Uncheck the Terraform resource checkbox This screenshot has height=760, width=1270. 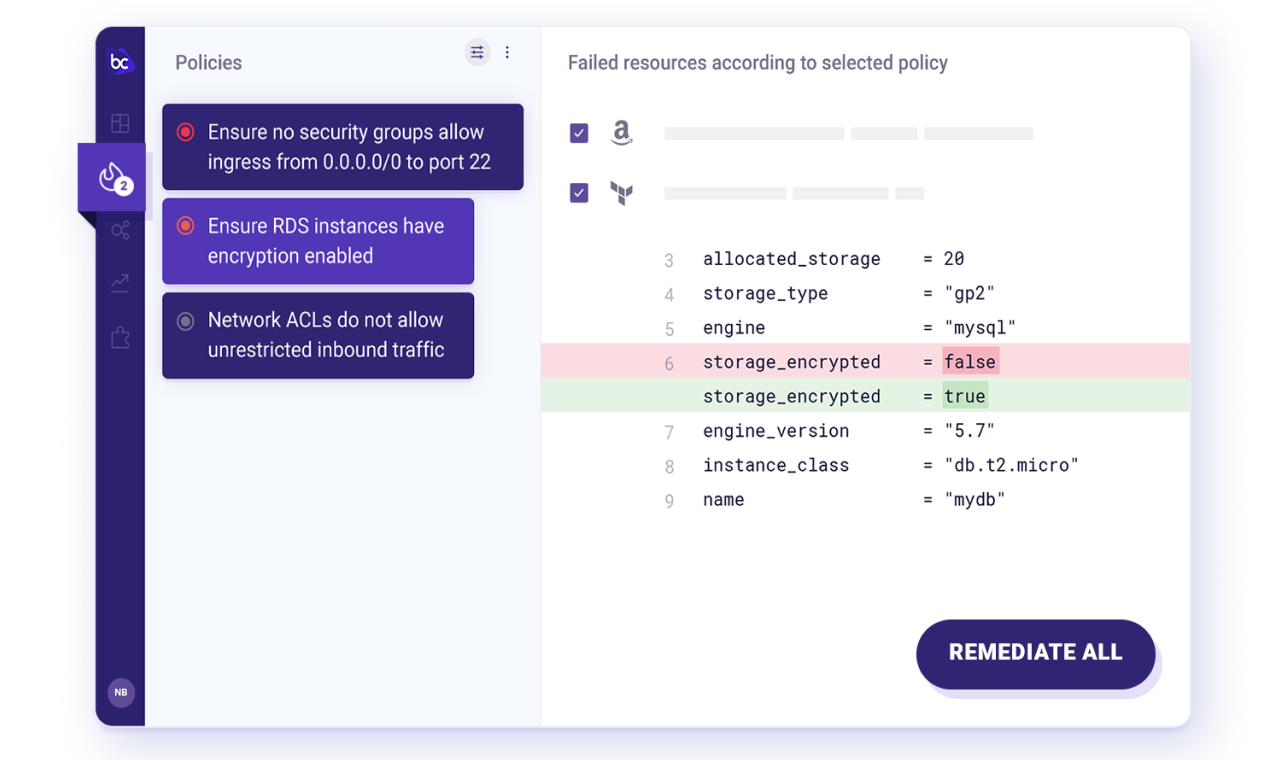(579, 193)
